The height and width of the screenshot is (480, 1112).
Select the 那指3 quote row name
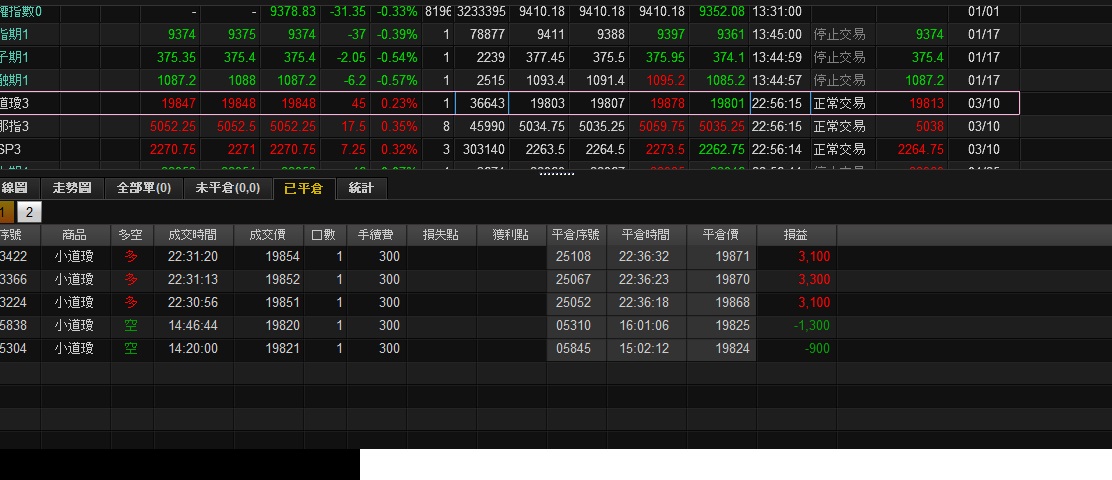(x=14, y=126)
